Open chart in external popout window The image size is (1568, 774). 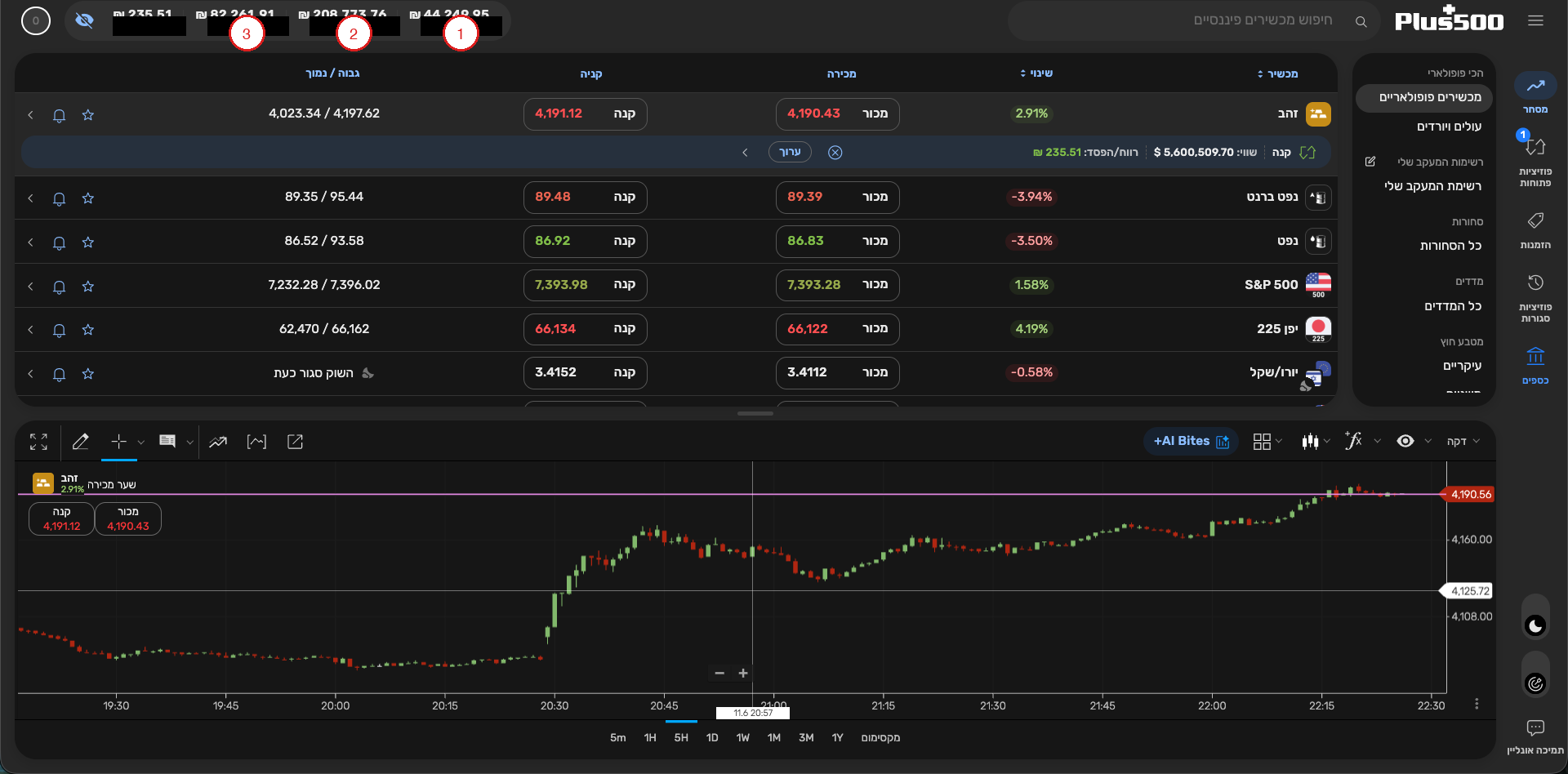pos(295,442)
